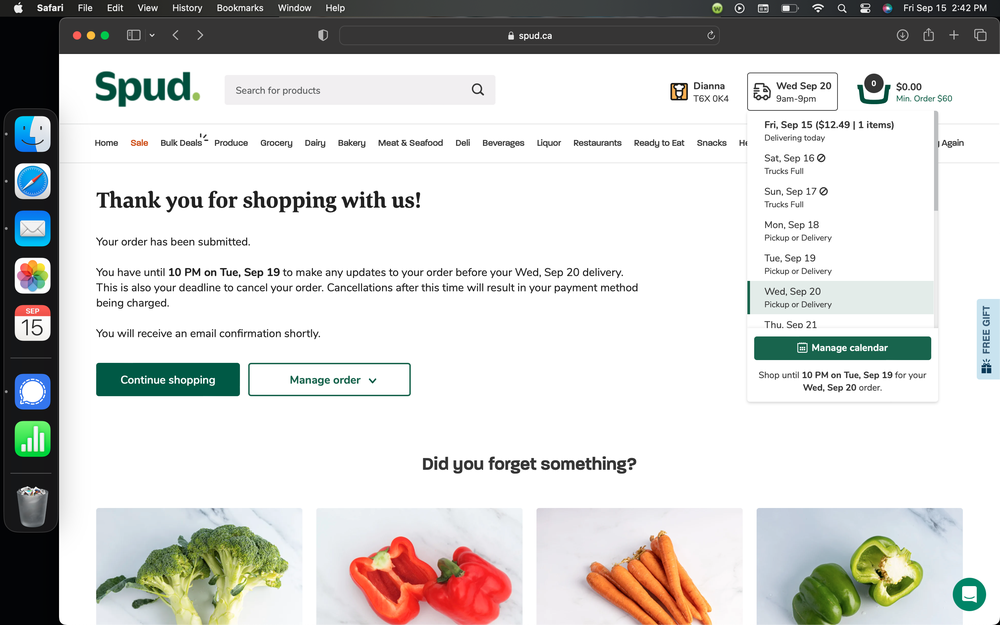Click the Dianna account profile icon

pyautogui.click(x=679, y=92)
